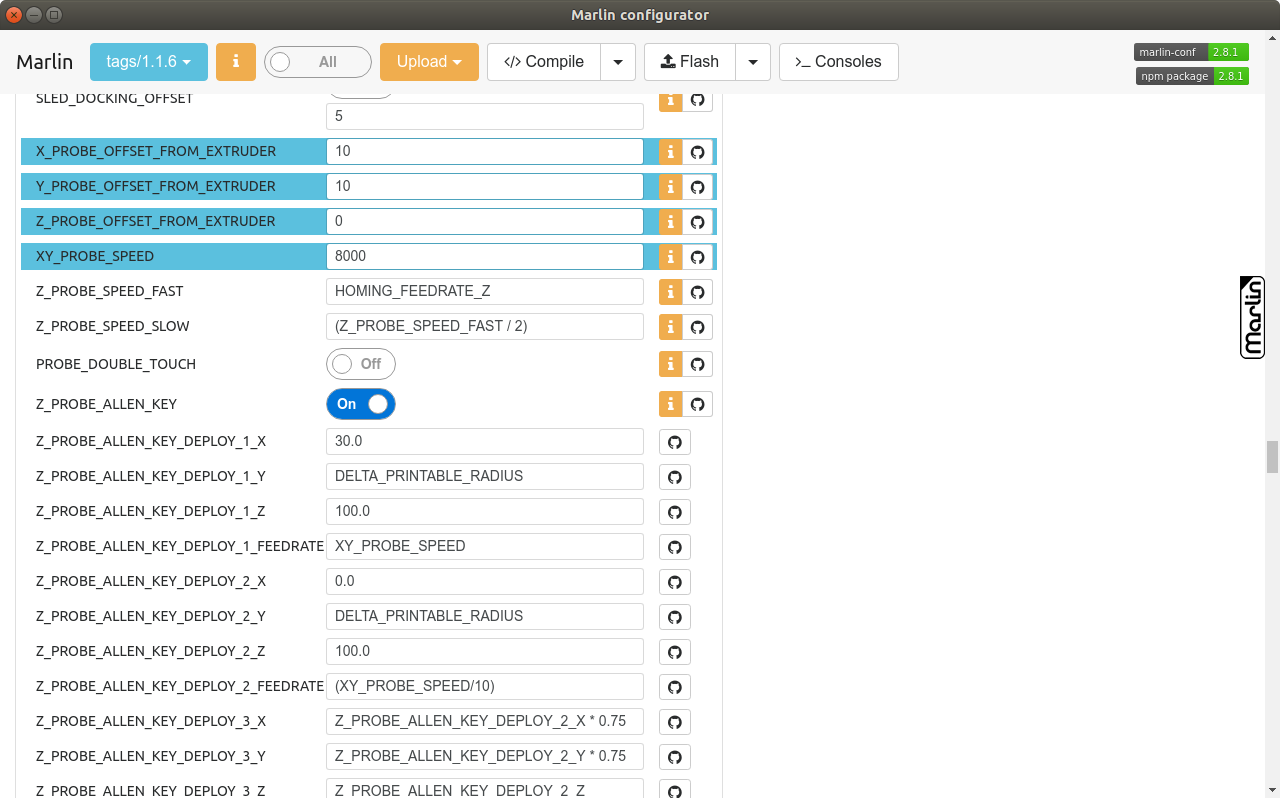Open info for X_PROBE_OFFSET_FROM_EXTRUDER
The image size is (1280, 798).
pos(671,152)
